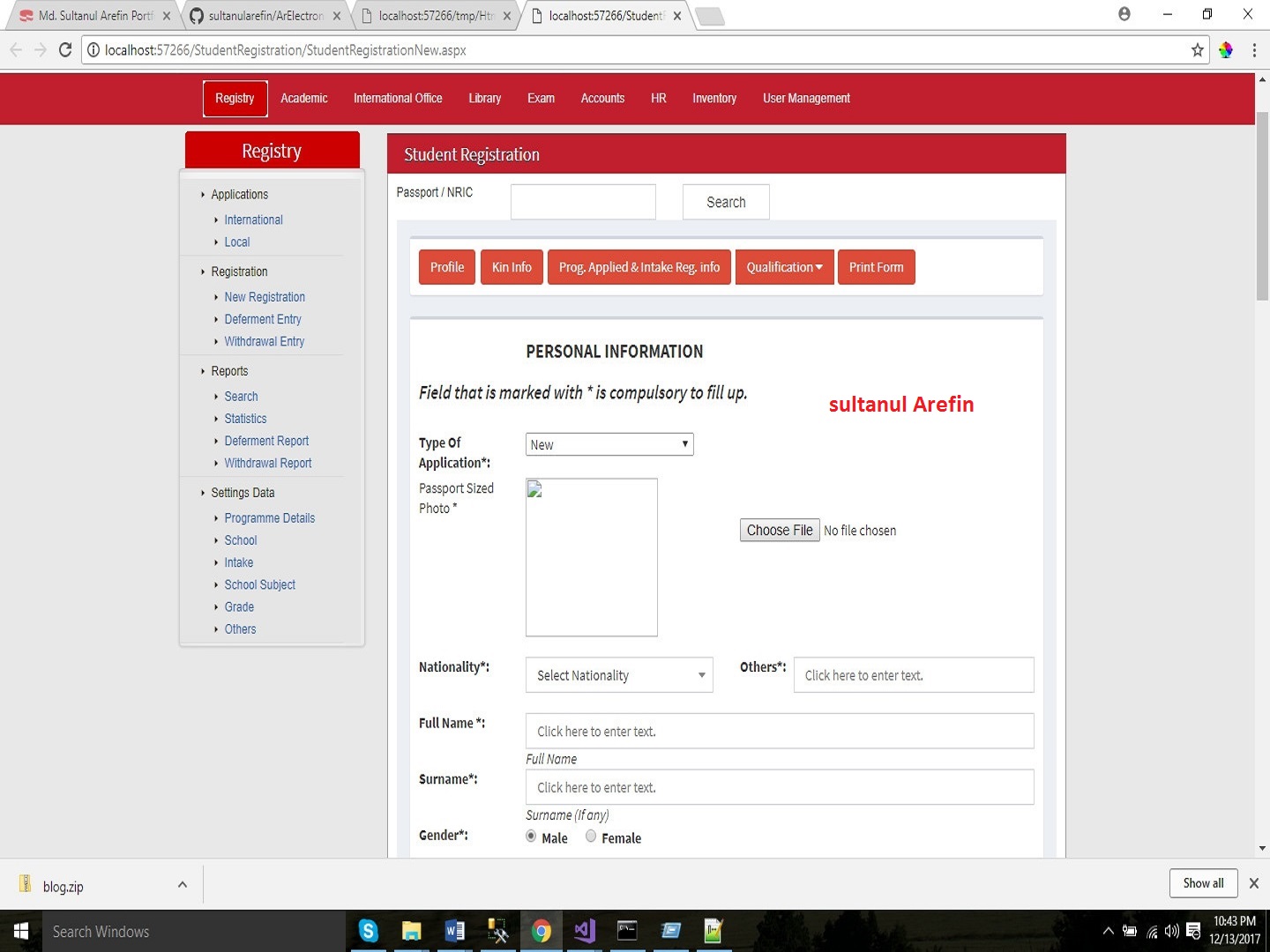Expand the Select Nationality dropdown

click(x=619, y=675)
